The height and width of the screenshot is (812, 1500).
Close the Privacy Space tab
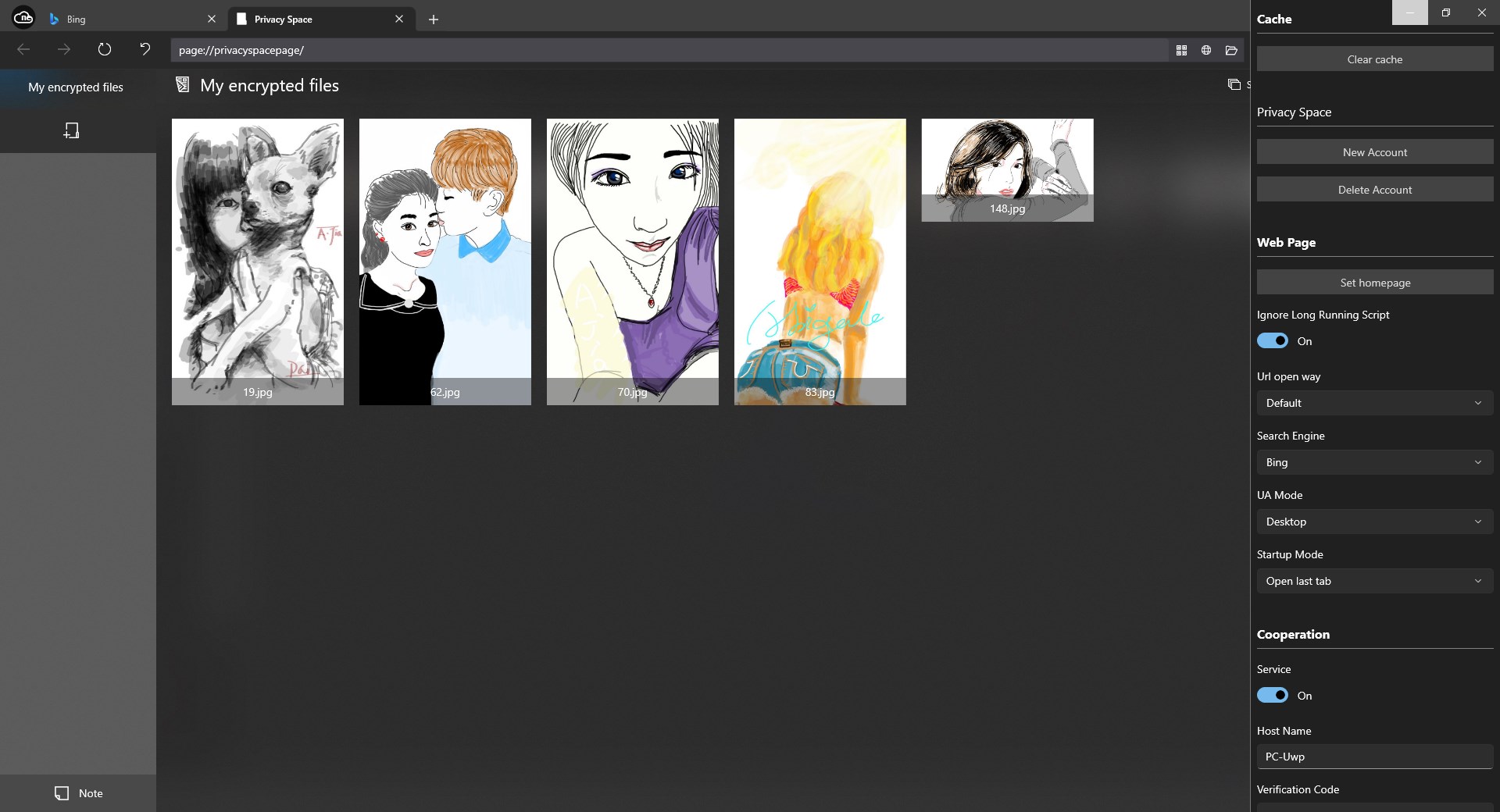pos(399,19)
